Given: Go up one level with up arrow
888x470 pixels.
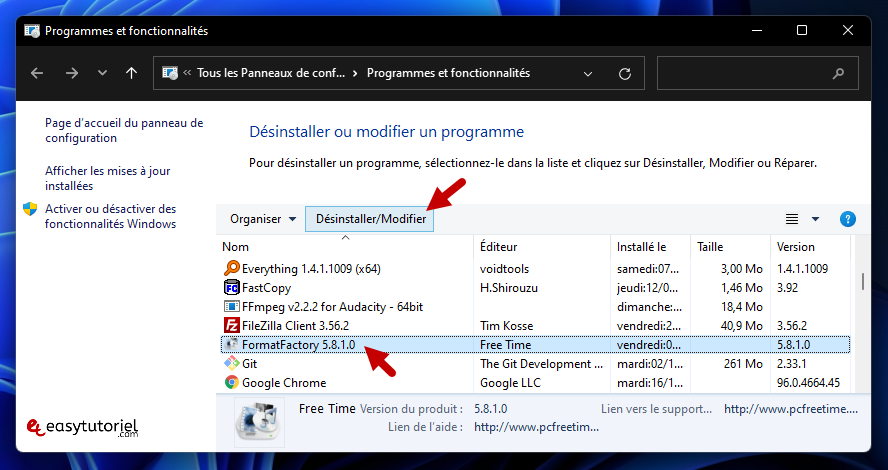Looking at the screenshot, I should 131,73.
